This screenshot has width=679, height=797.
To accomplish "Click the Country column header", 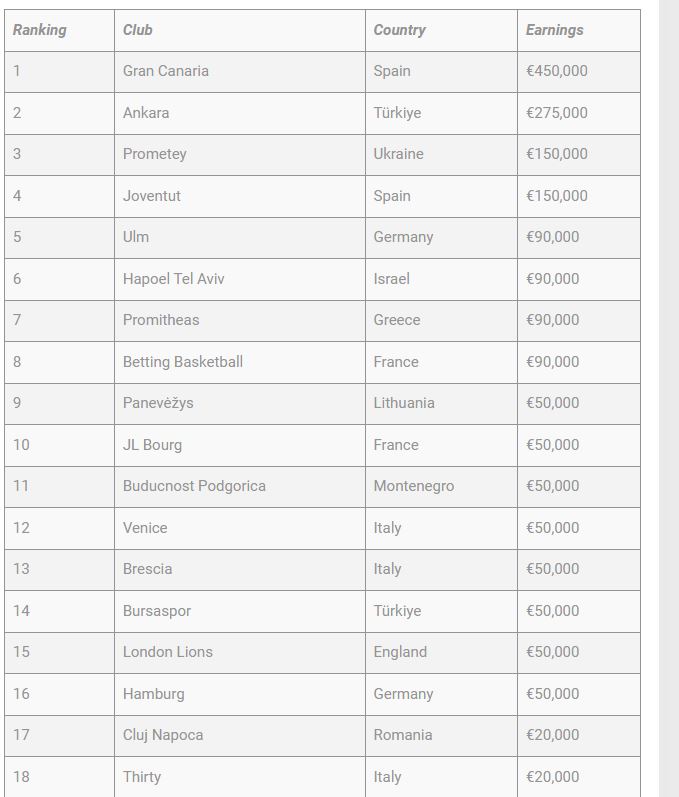I will 399,30.
